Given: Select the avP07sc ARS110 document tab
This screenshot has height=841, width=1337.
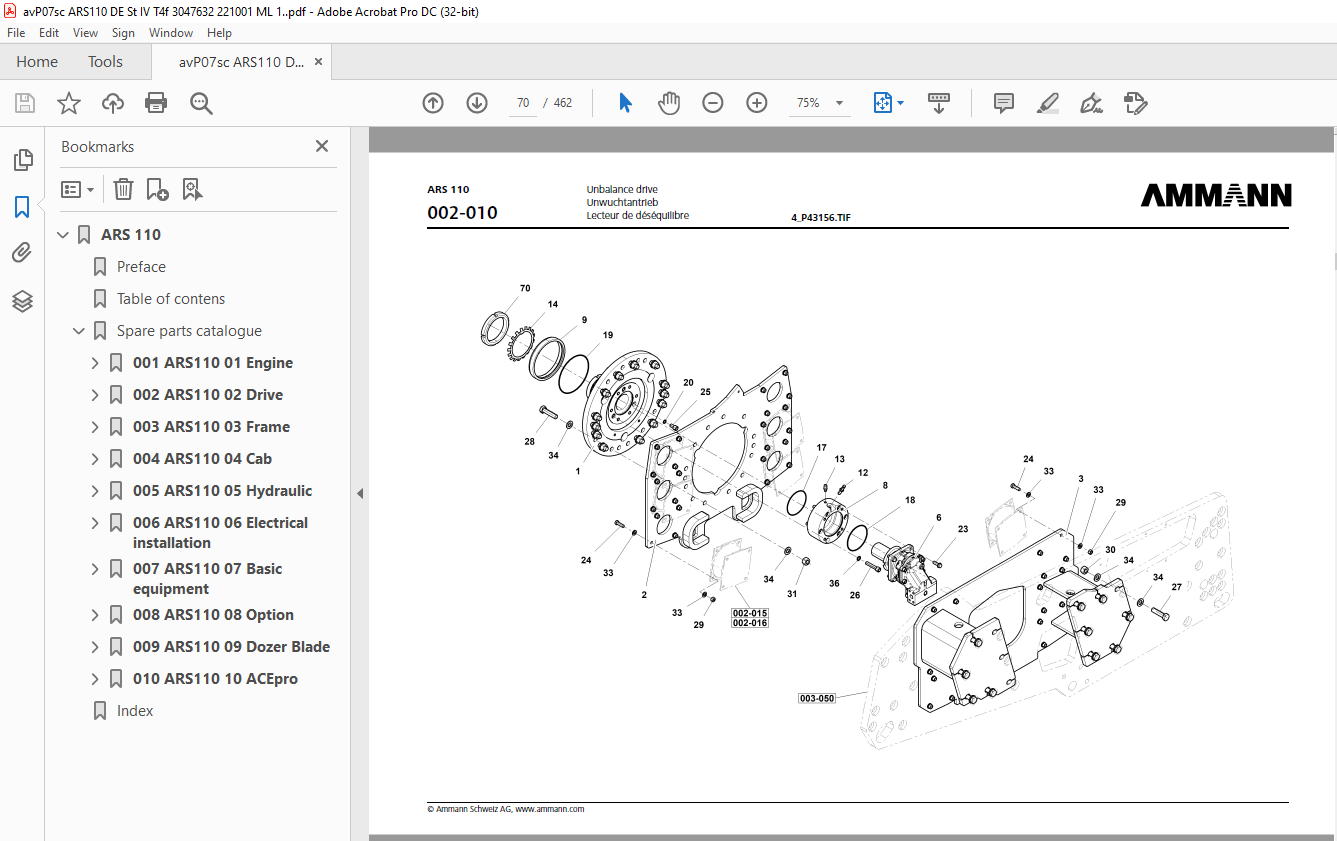Looking at the screenshot, I should 241,62.
